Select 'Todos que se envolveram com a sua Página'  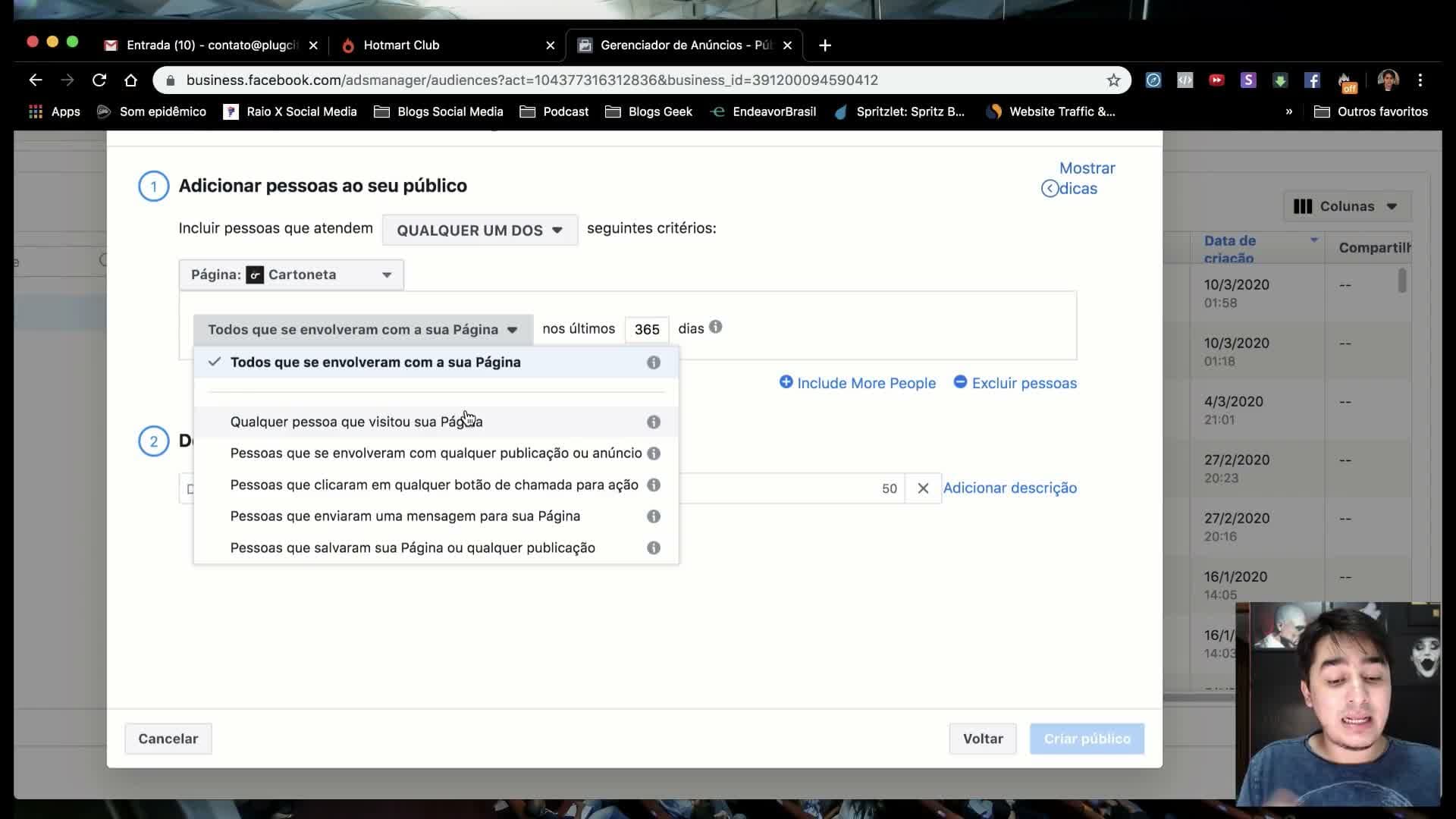436,362
